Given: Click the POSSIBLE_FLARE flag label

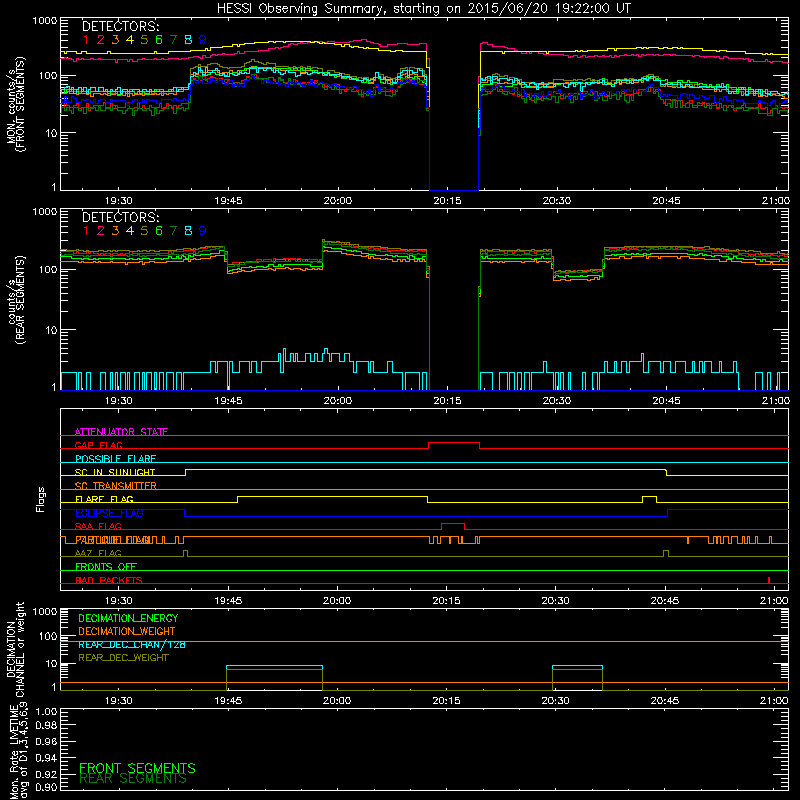Looking at the screenshot, I should 115,459.
